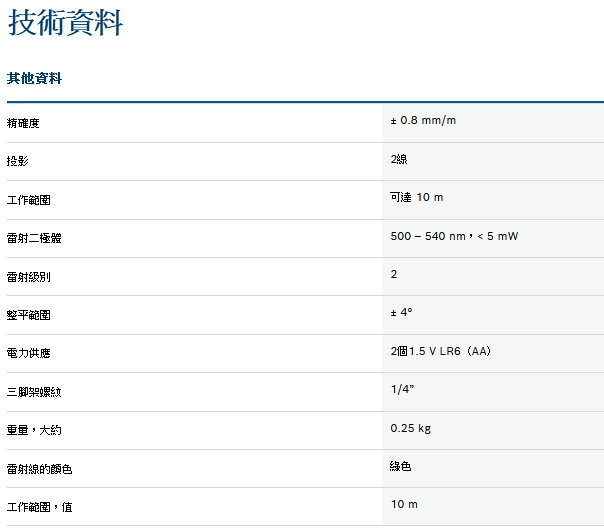The image size is (604, 531).
Task: Select the 500 – 540 nm diode value
Action: click(x=454, y=236)
